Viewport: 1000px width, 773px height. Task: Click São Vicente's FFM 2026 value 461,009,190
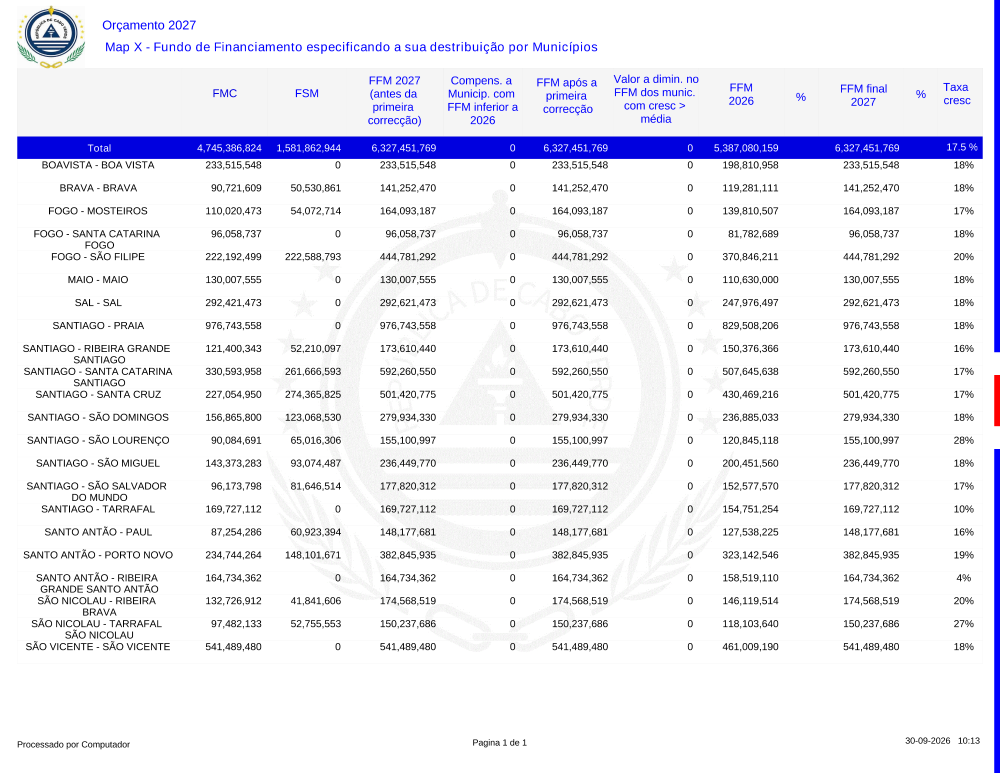coord(751,647)
